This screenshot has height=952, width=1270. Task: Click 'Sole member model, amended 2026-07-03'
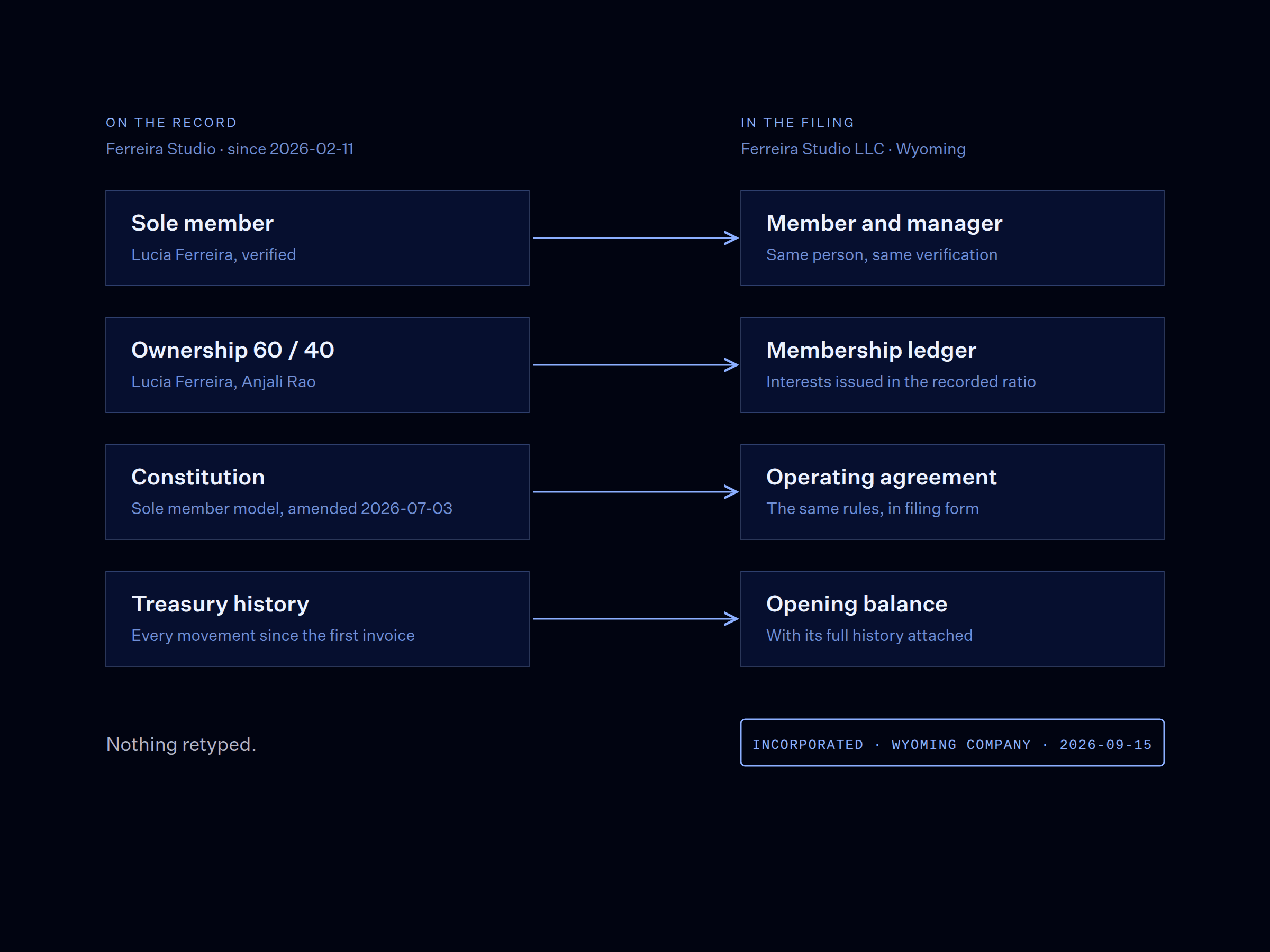point(292,508)
